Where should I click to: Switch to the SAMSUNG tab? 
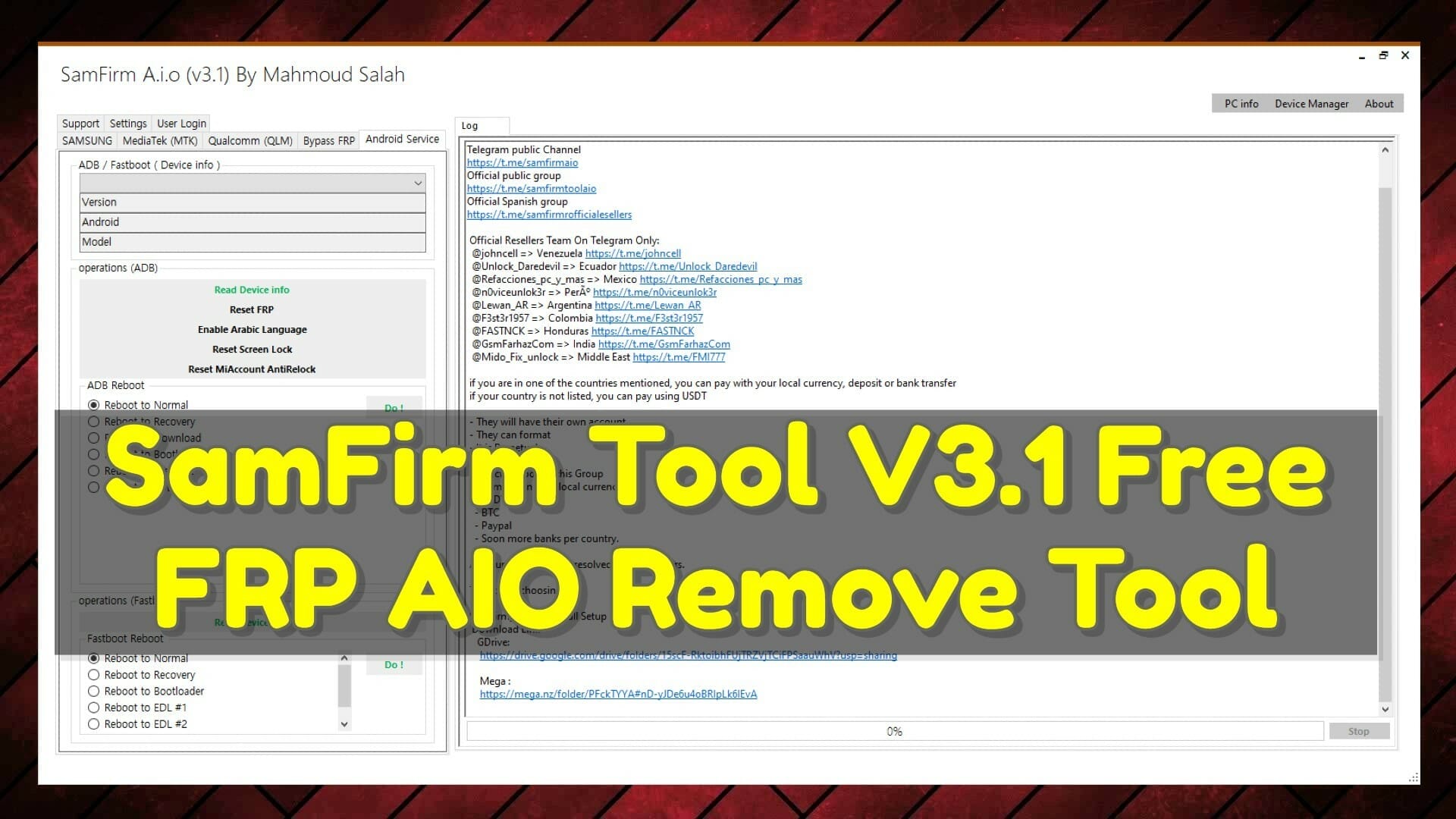[x=87, y=139]
